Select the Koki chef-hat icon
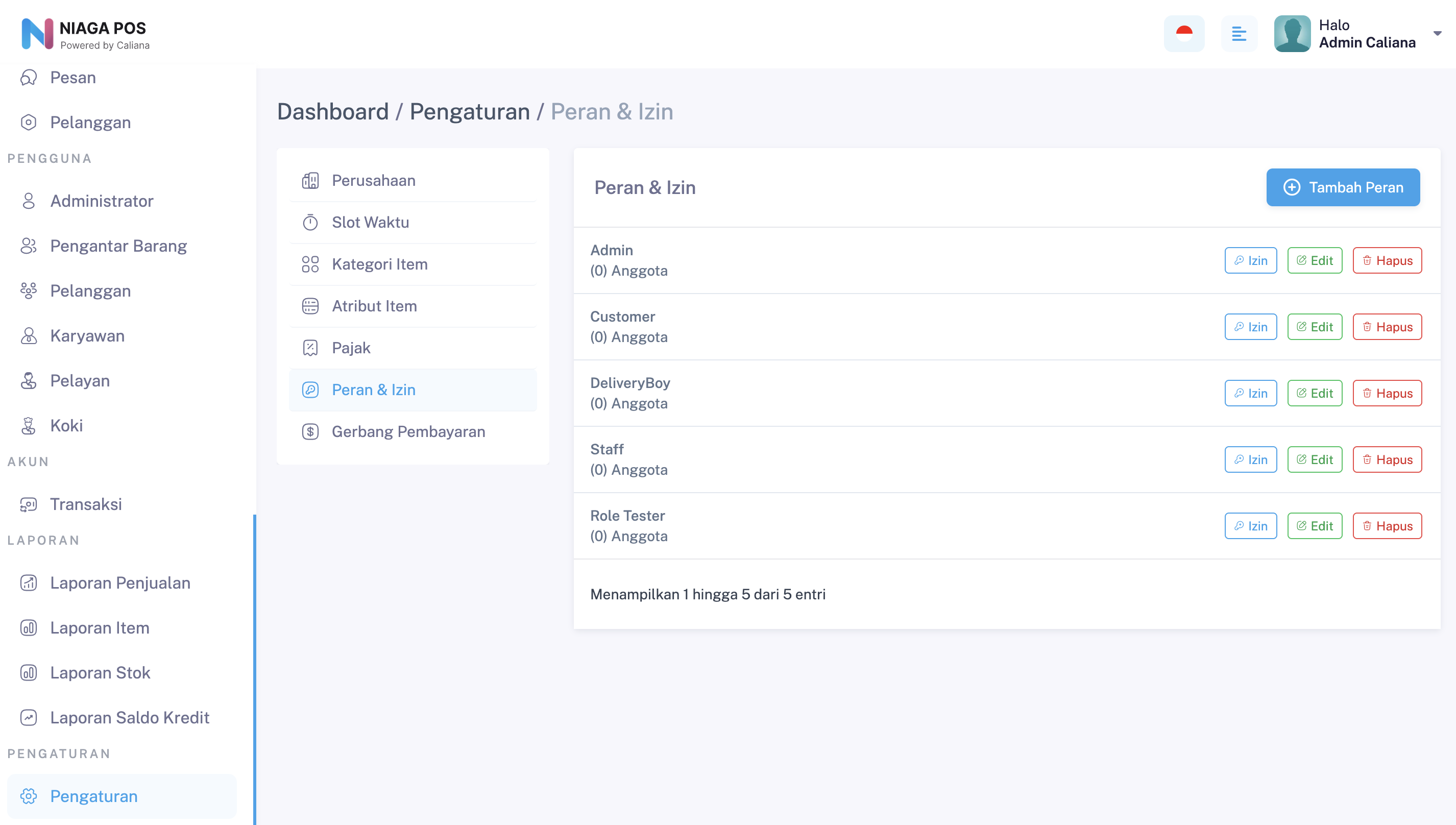The width and height of the screenshot is (1456, 825). pyautogui.click(x=28, y=426)
